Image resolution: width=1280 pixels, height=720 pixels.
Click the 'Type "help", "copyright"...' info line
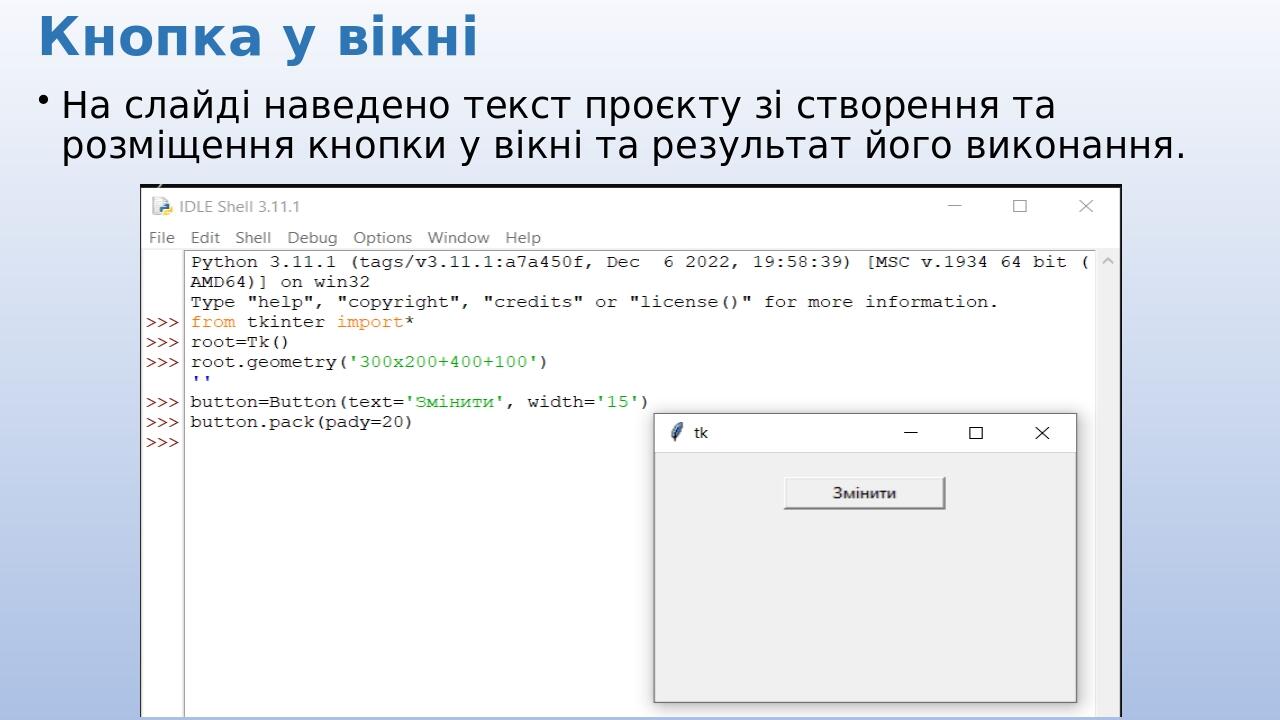tap(594, 302)
